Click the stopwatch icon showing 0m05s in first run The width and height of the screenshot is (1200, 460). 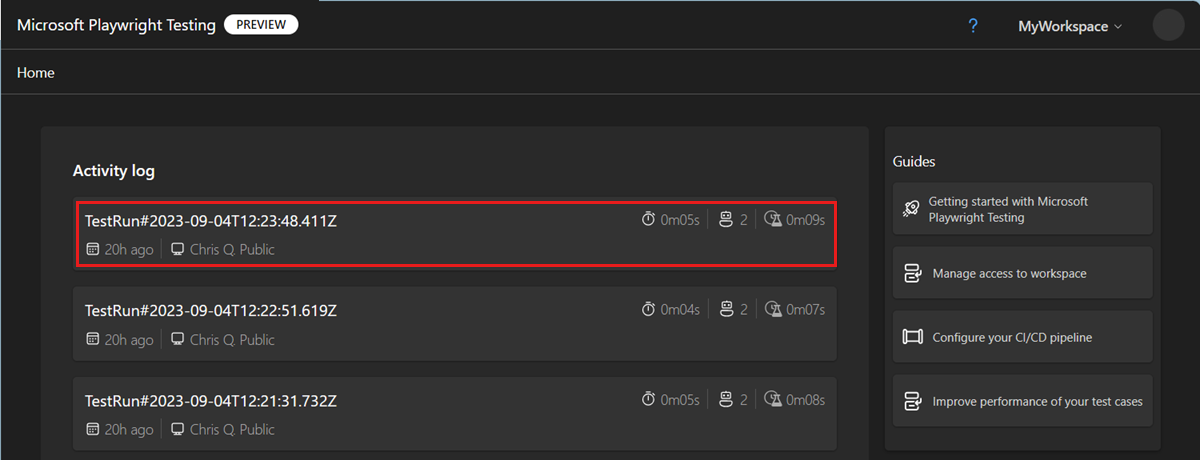tap(649, 220)
